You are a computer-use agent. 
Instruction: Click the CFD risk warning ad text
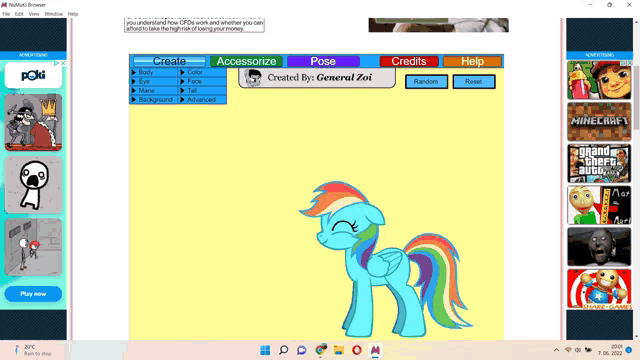click(195, 25)
